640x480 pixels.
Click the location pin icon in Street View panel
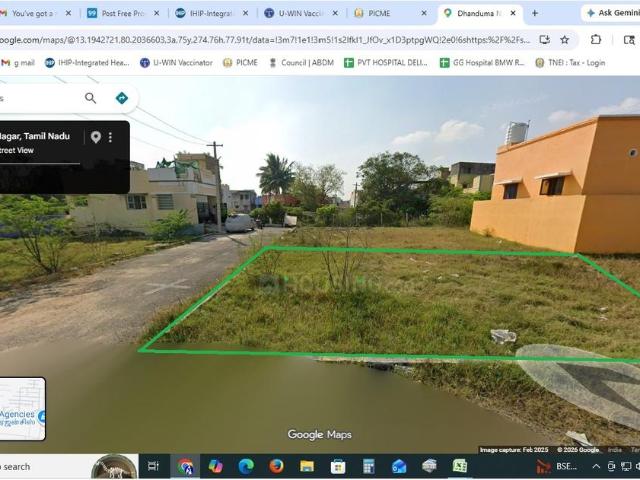point(96,137)
